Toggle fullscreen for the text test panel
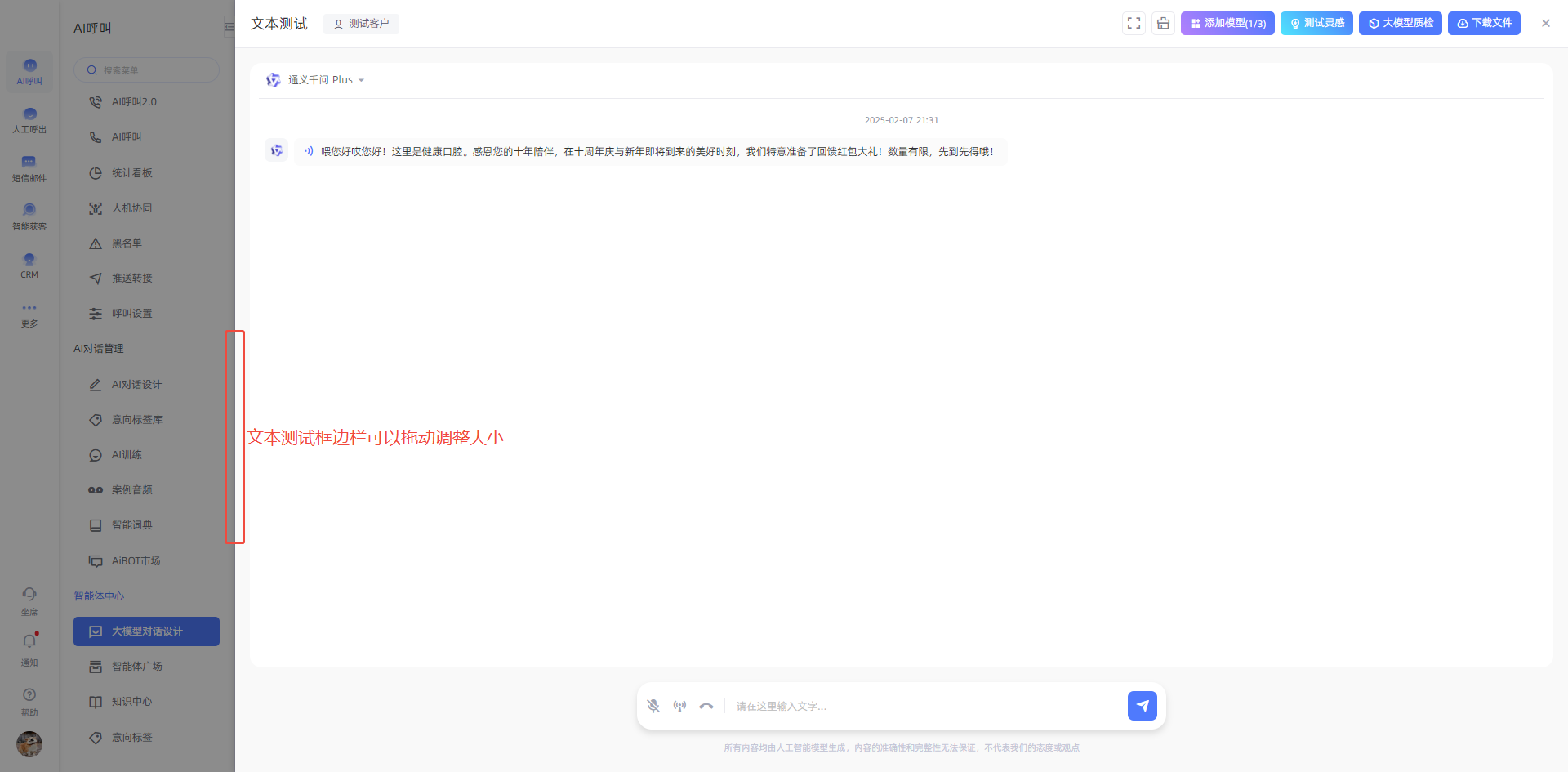This screenshot has width=1568, height=772. (x=1134, y=23)
